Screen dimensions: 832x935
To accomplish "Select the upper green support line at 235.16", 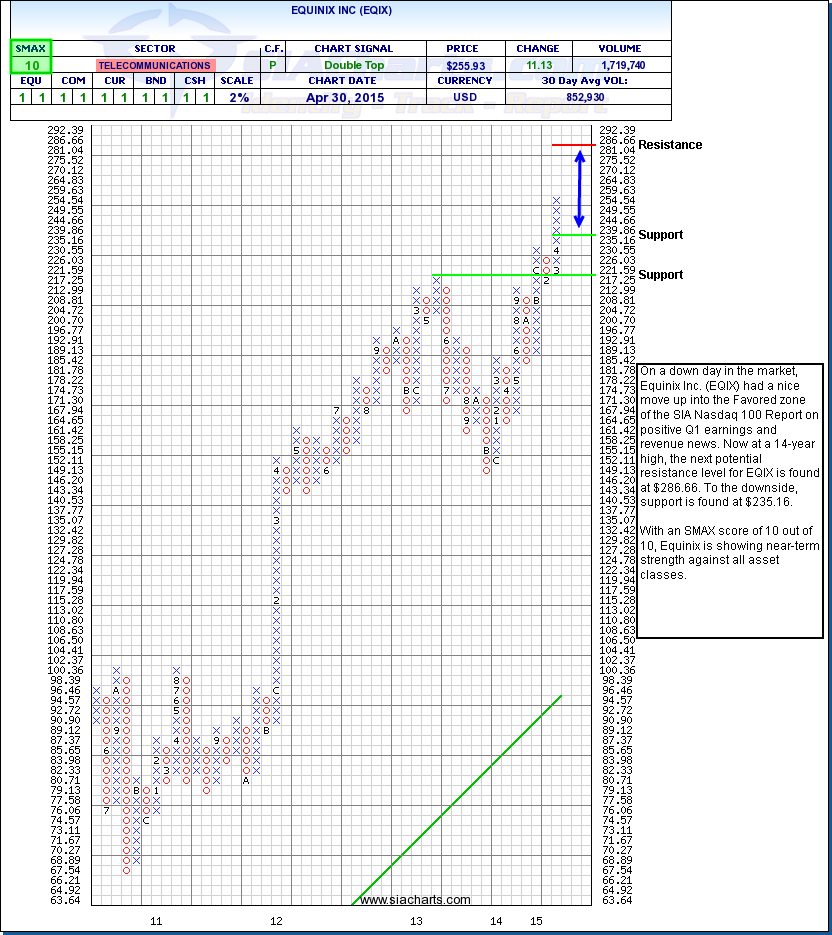I will pos(574,234).
